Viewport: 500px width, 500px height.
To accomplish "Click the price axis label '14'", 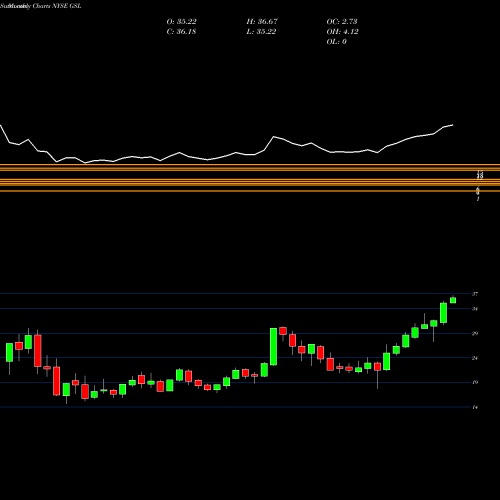I will coord(475,407).
